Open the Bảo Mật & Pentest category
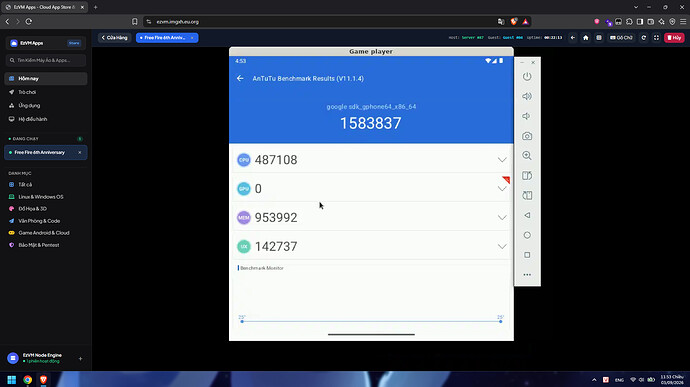Screen dimensions: 690x387 coord(46,245)
